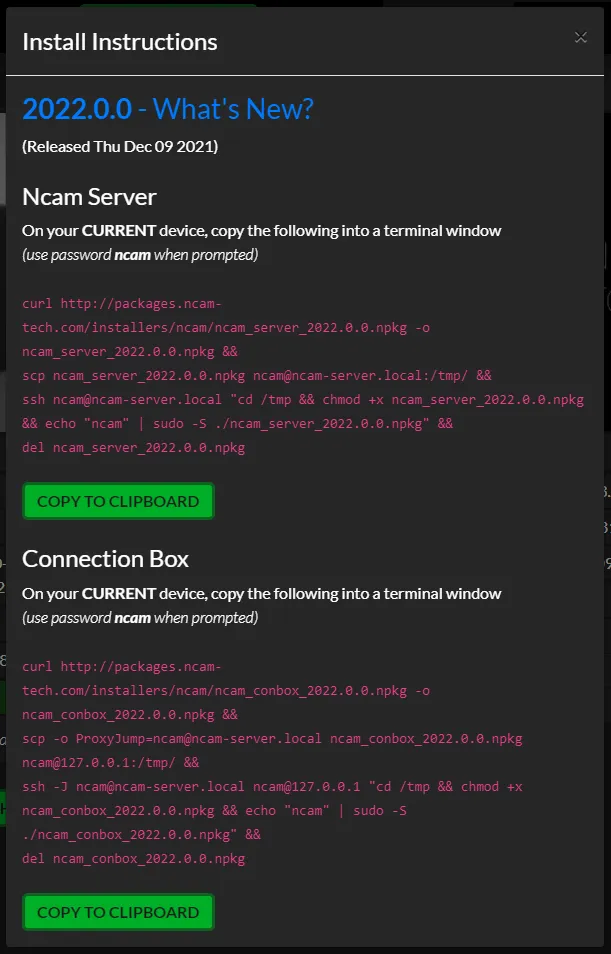Click the 'ssh -J ncam@ncam-server.local' command line

[x=272, y=787]
